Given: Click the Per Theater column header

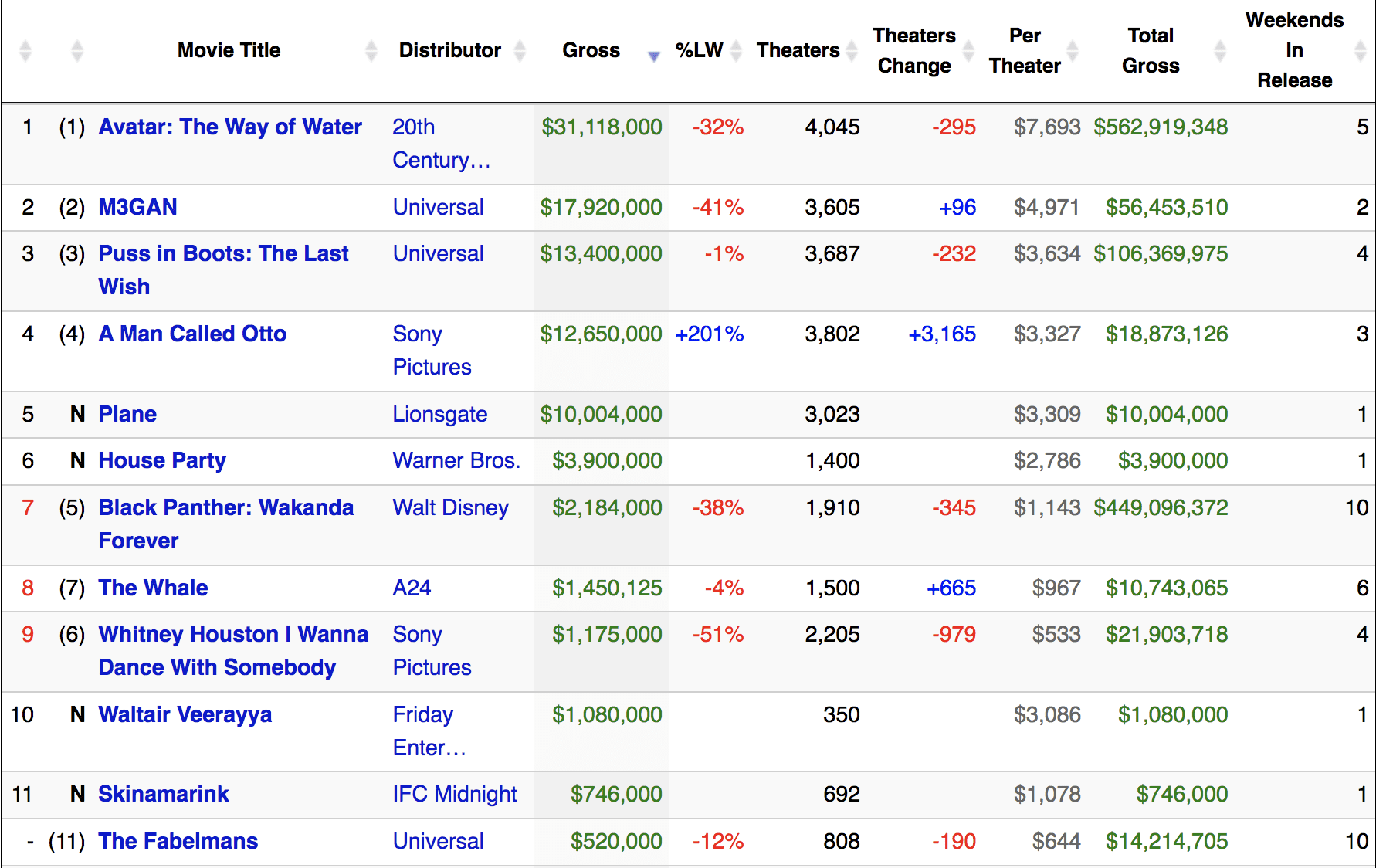Looking at the screenshot, I should pyautogui.click(x=1025, y=50).
